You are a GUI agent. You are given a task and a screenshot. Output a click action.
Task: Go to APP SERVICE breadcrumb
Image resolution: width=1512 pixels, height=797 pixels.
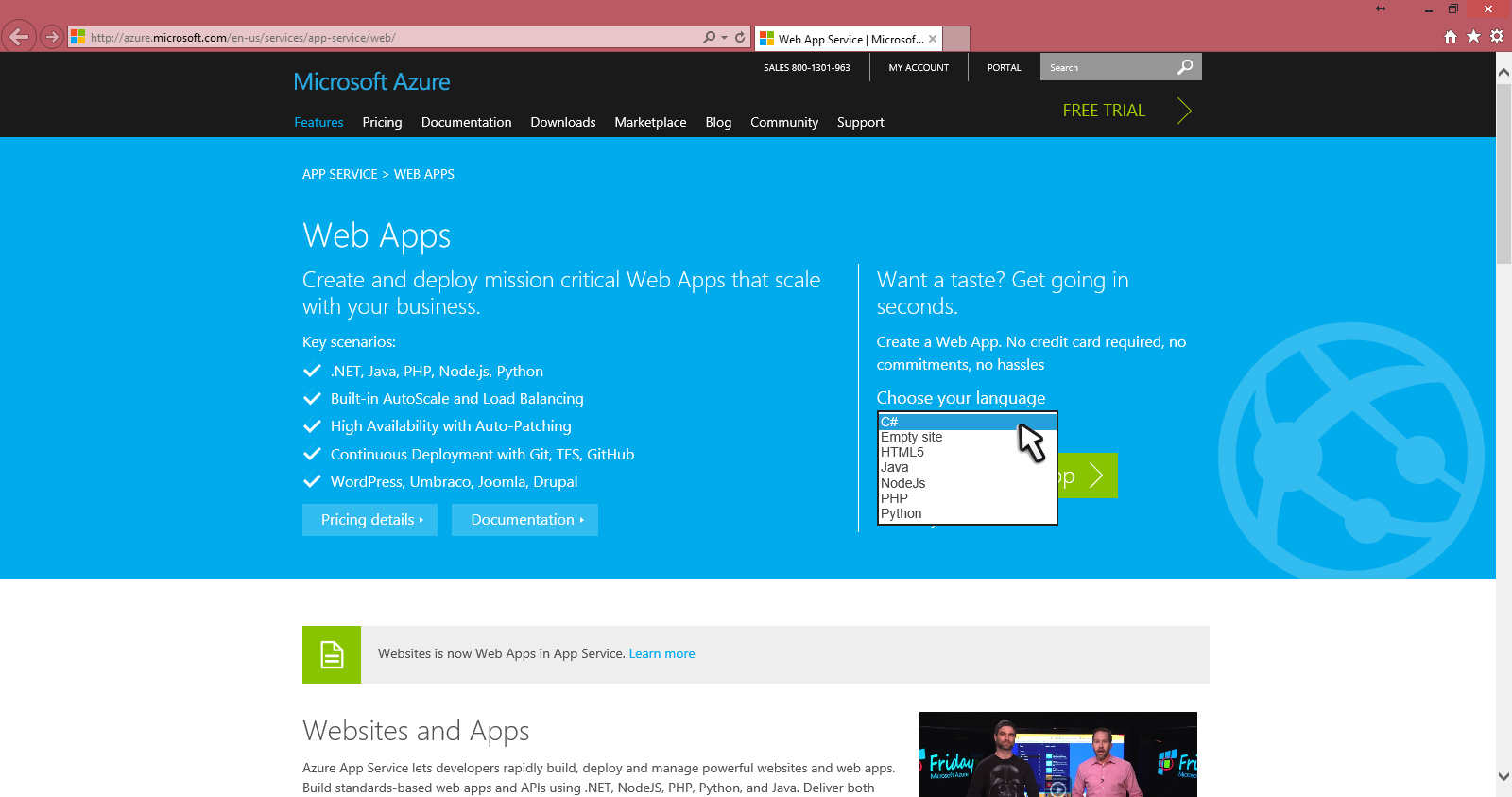pyautogui.click(x=340, y=174)
